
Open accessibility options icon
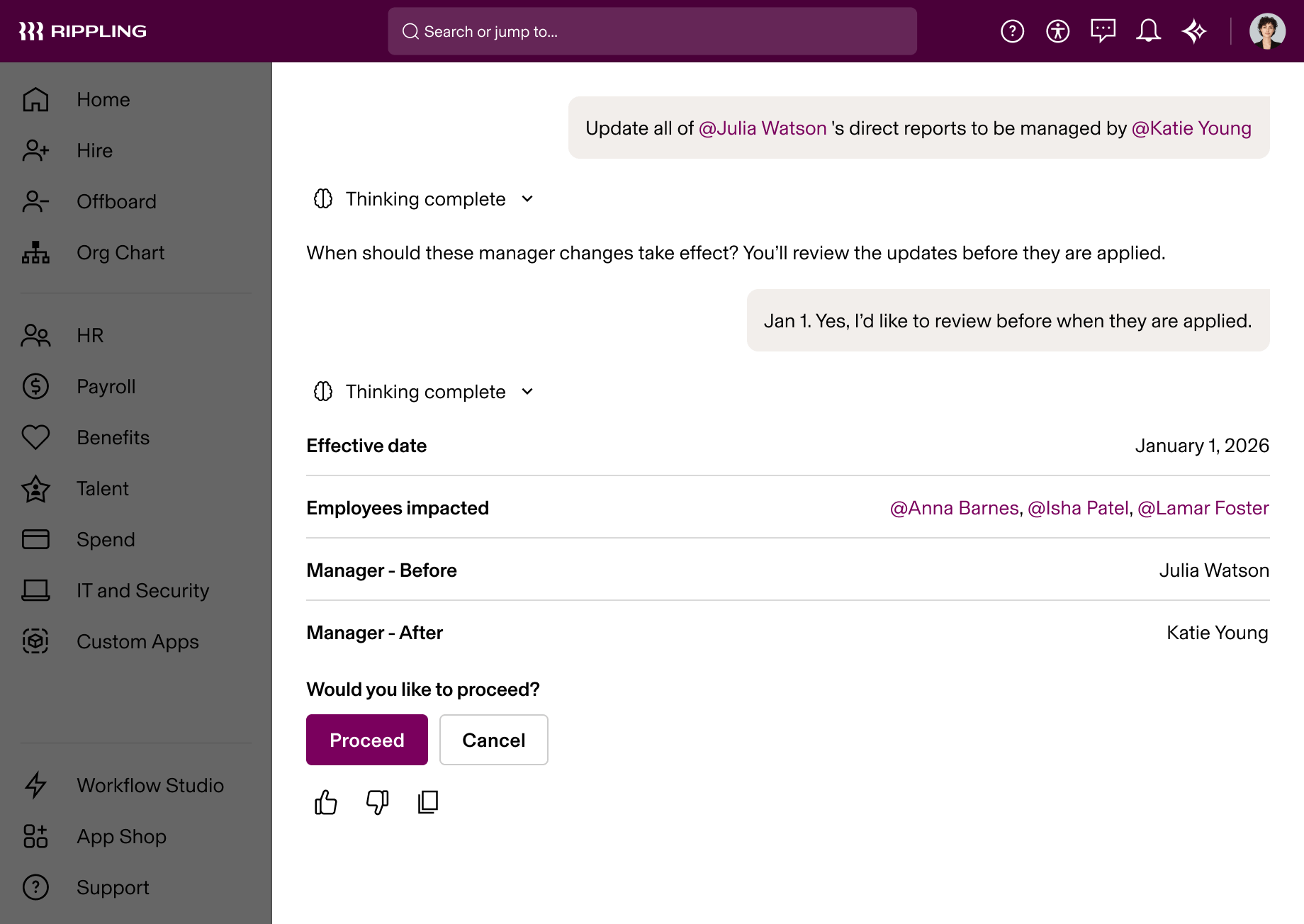click(x=1057, y=31)
